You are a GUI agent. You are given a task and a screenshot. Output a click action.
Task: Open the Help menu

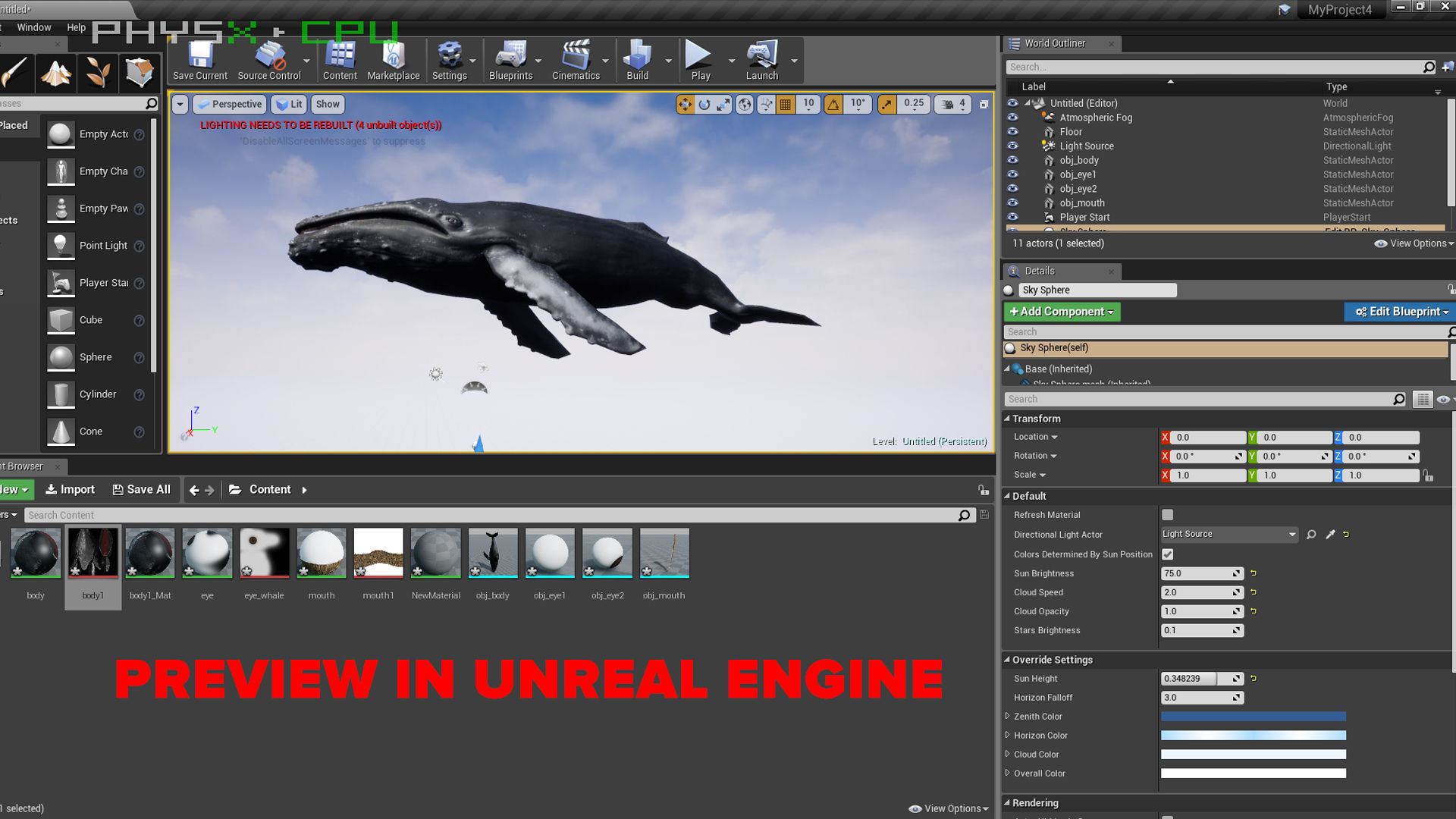77,27
